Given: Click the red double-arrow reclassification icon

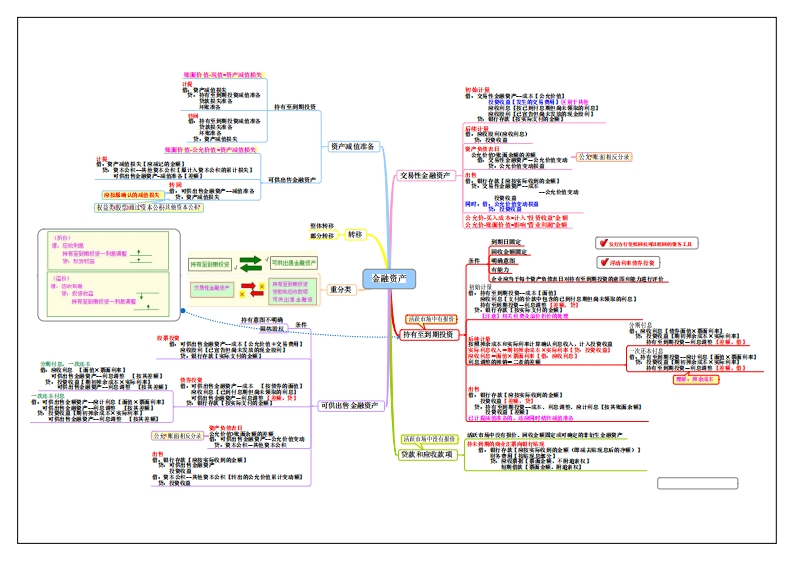Looking at the screenshot, I should click(251, 289).
